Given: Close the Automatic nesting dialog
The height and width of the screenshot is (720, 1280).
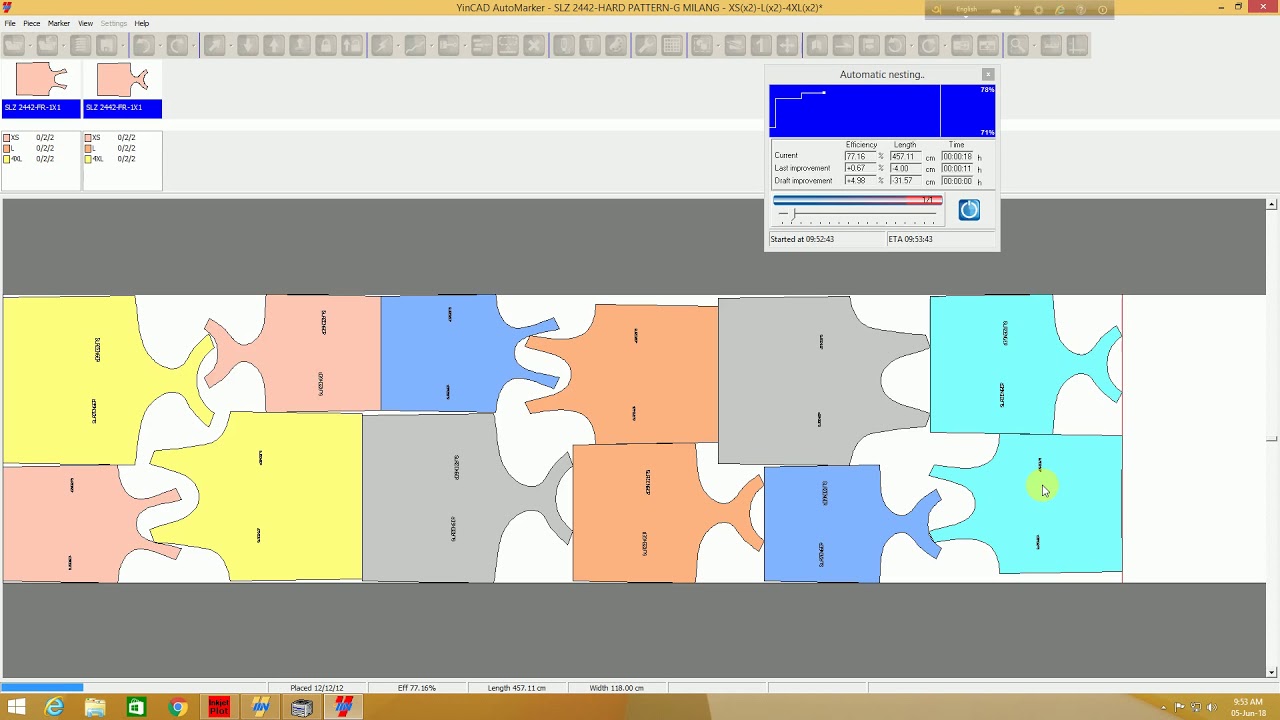Looking at the screenshot, I should (988, 74).
